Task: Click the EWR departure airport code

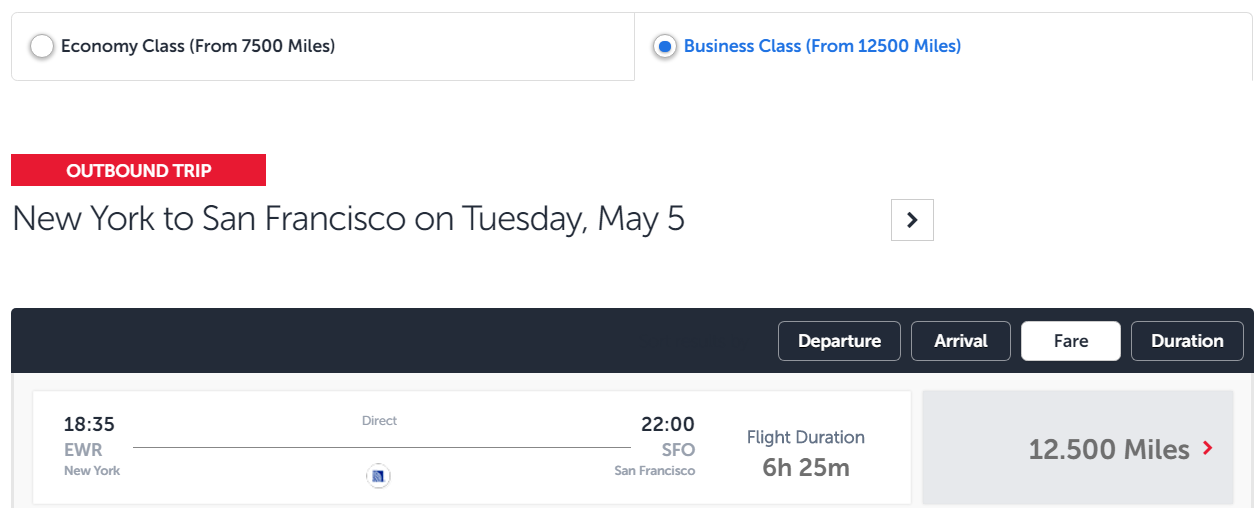Action: click(x=83, y=450)
